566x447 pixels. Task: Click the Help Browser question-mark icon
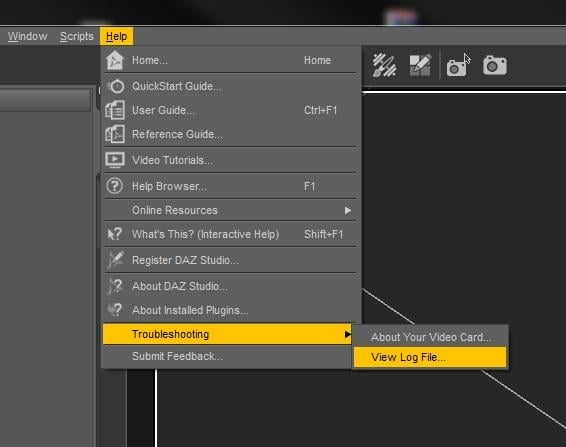pyautogui.click(x=114, y=186)
